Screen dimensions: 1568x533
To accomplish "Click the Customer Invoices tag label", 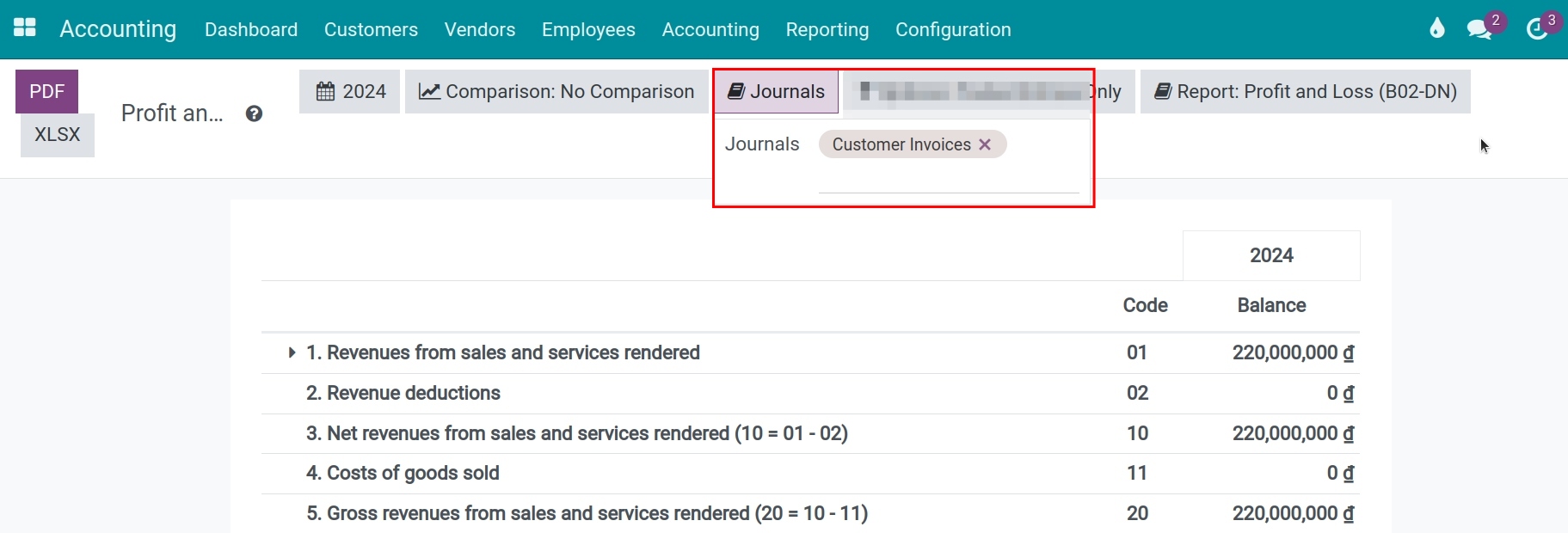I will [x=901, y=144].
